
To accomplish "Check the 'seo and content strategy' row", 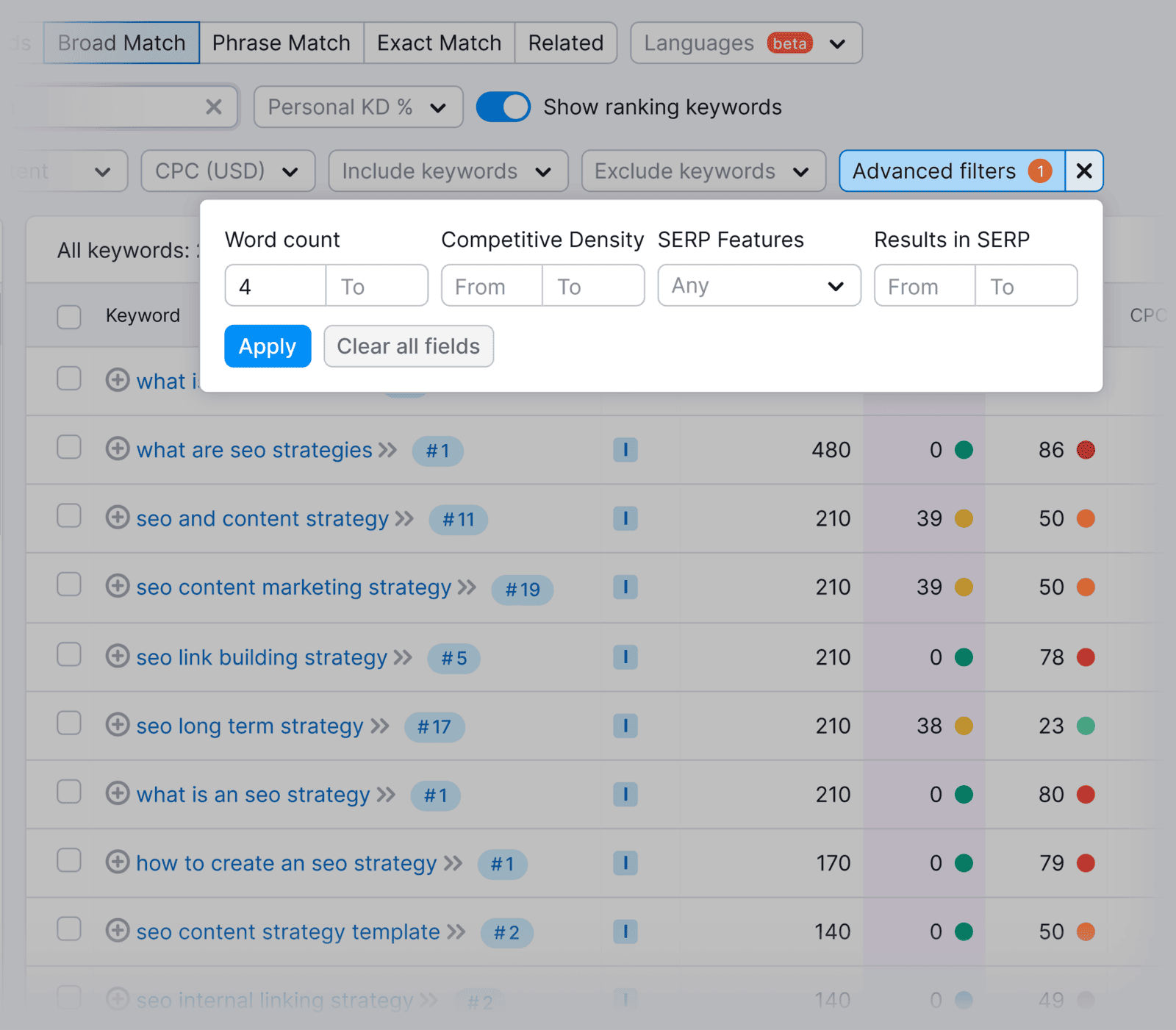I will click(x=69, y=516).
